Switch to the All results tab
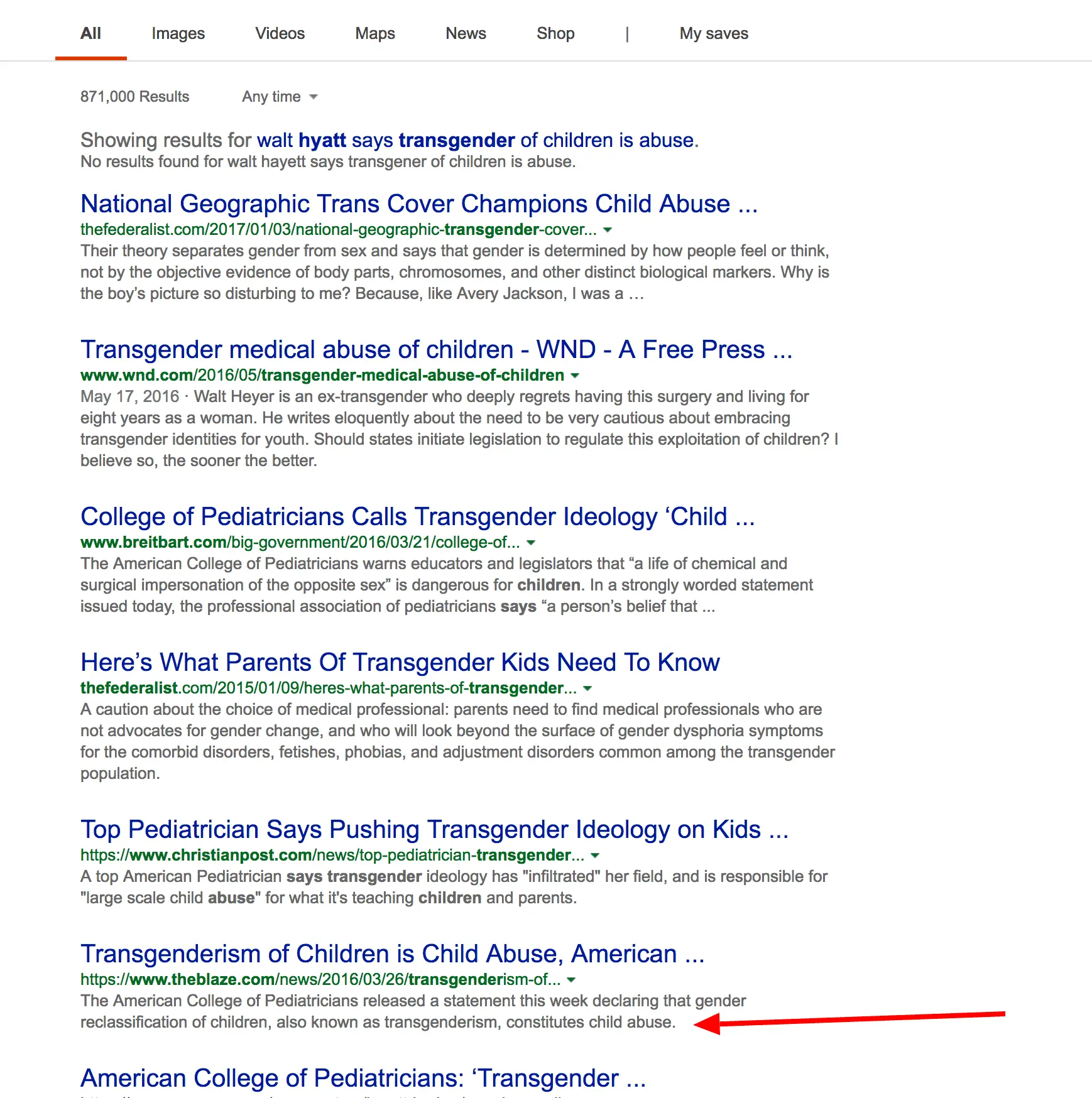The width and height of the screenshot is (1092, 1098). click(90, 33)
